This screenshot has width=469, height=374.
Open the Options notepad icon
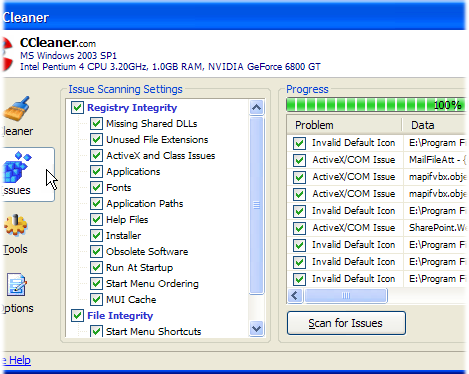pyautogui.click(x=17, y=285)
